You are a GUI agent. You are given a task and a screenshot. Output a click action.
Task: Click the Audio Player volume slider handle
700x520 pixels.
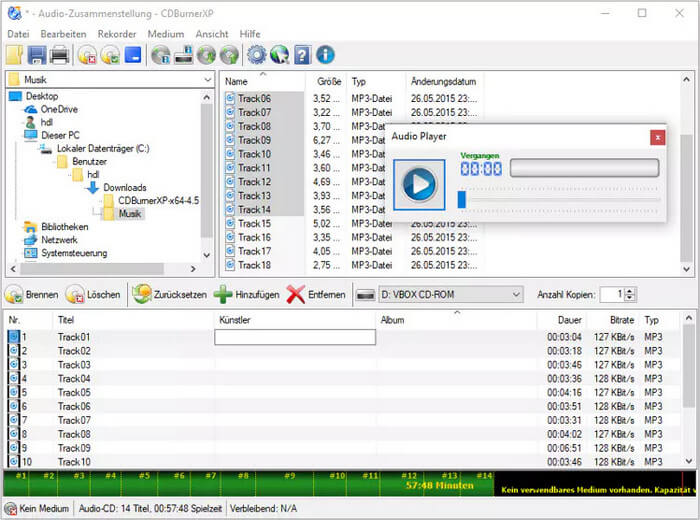point(462,200)
